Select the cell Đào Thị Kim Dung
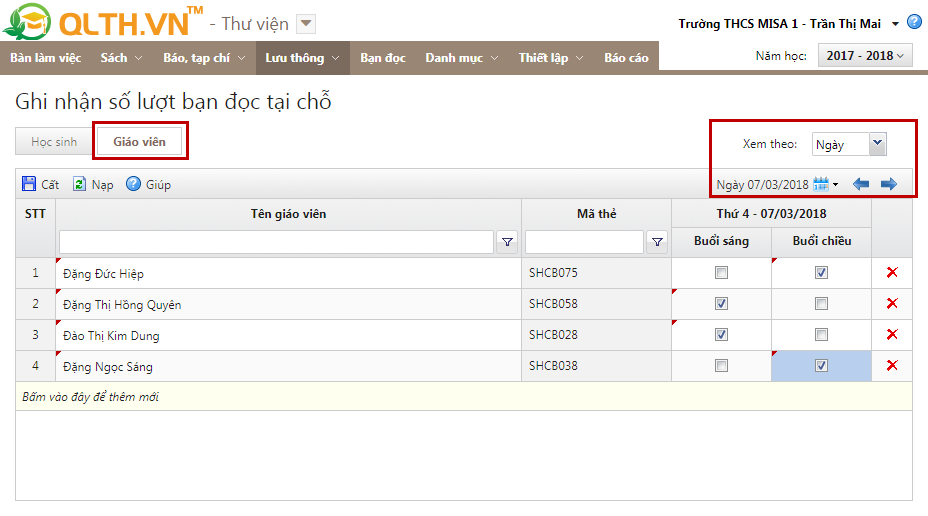The width and height of the screenshot is (928, 516). [289, 335]
